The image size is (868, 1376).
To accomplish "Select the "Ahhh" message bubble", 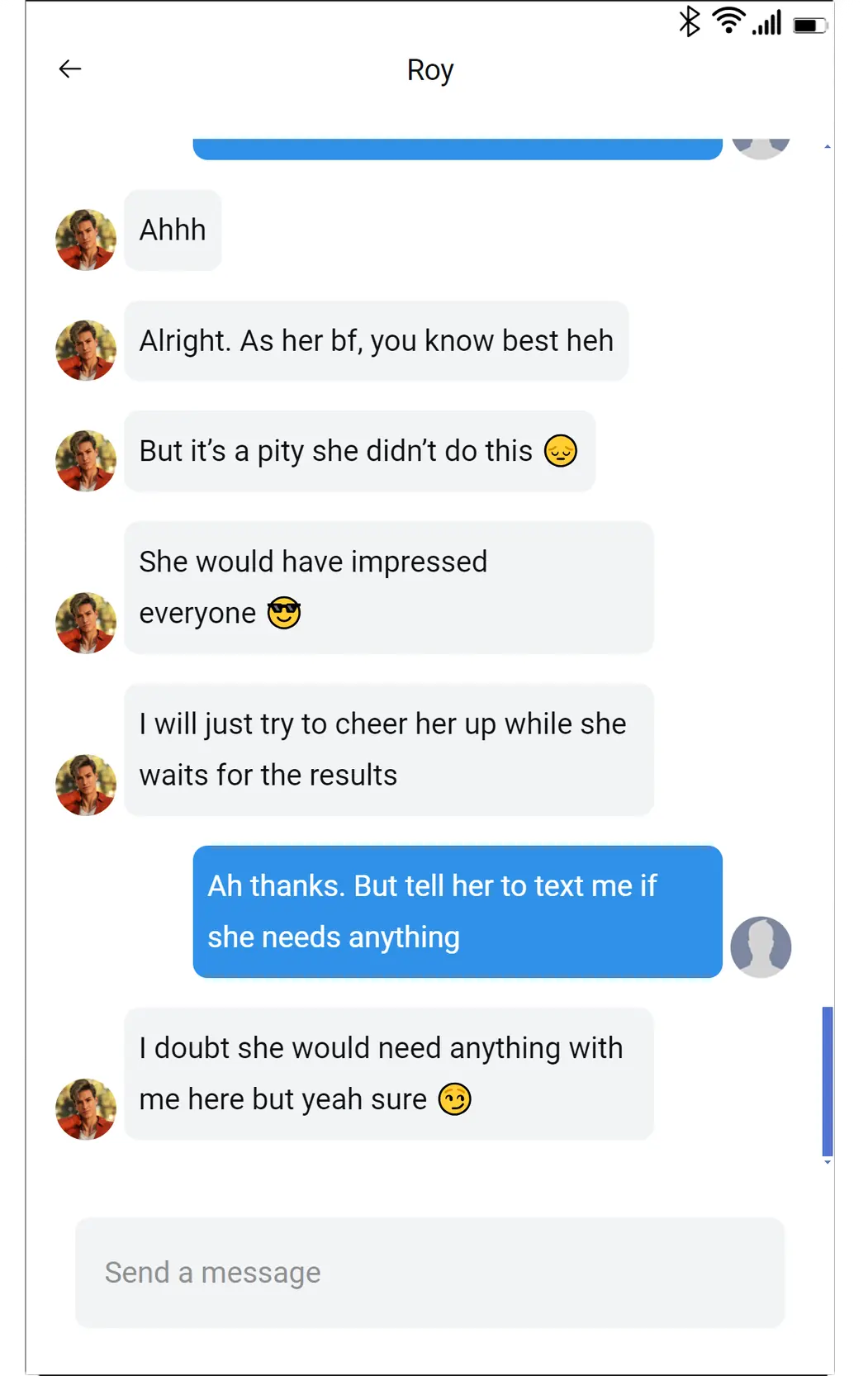I will (x=173, y=230).
